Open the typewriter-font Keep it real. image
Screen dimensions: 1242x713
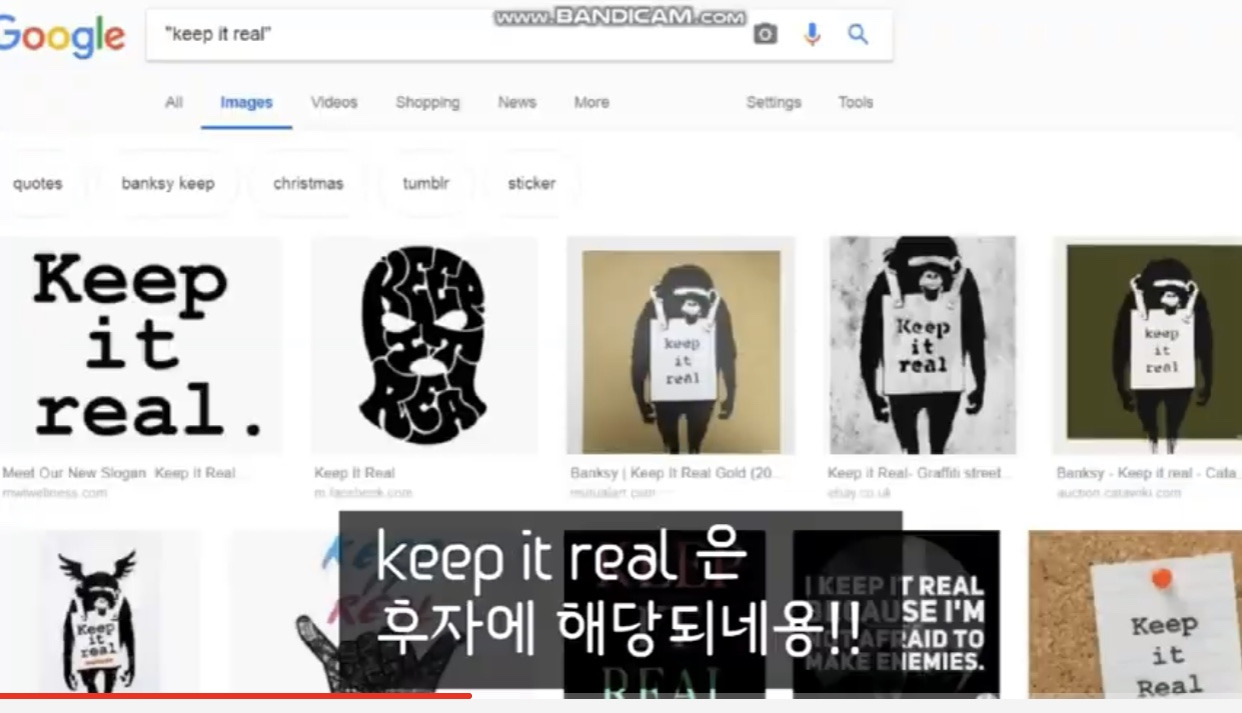pyautogui.click(x=140, y=345)
